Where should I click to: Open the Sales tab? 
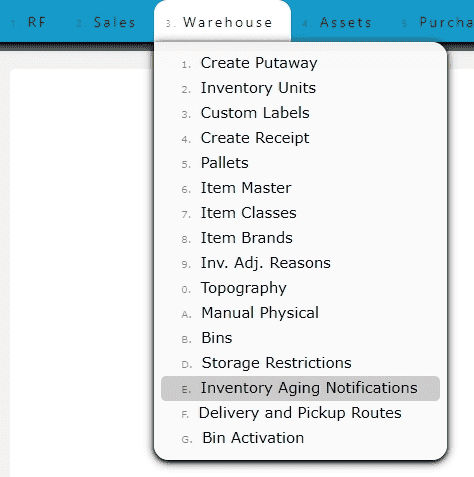point(106,22)
